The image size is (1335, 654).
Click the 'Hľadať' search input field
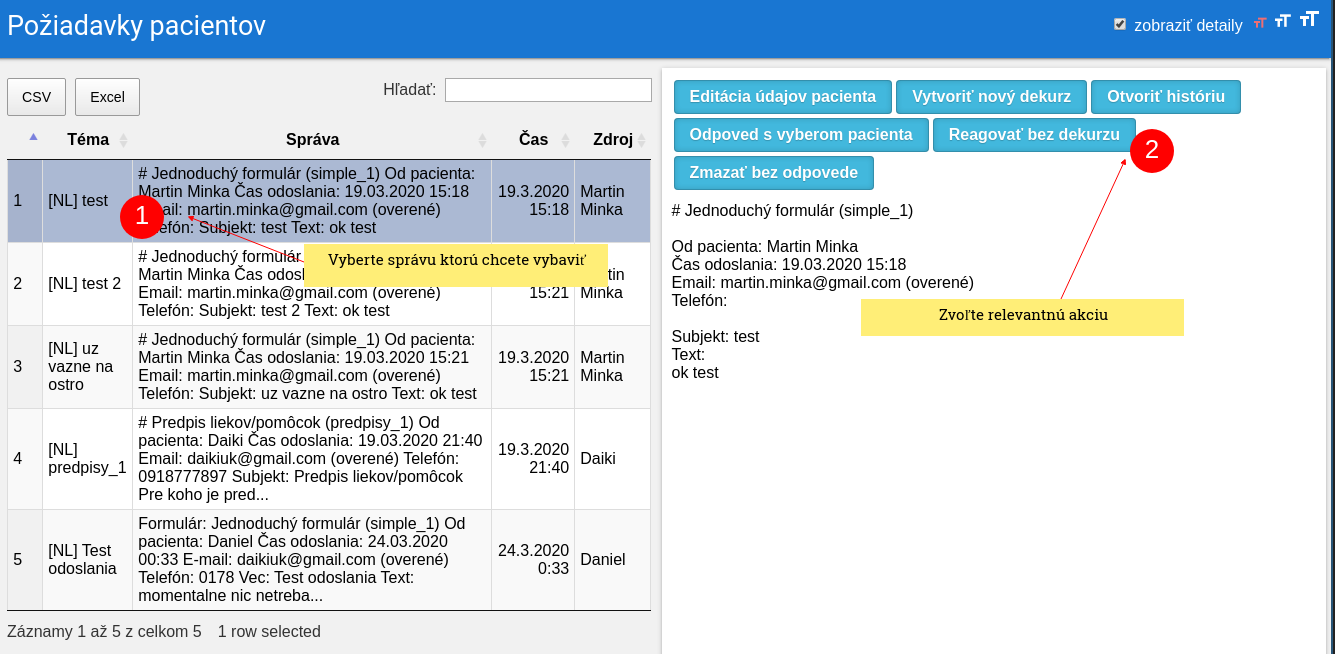548,90
